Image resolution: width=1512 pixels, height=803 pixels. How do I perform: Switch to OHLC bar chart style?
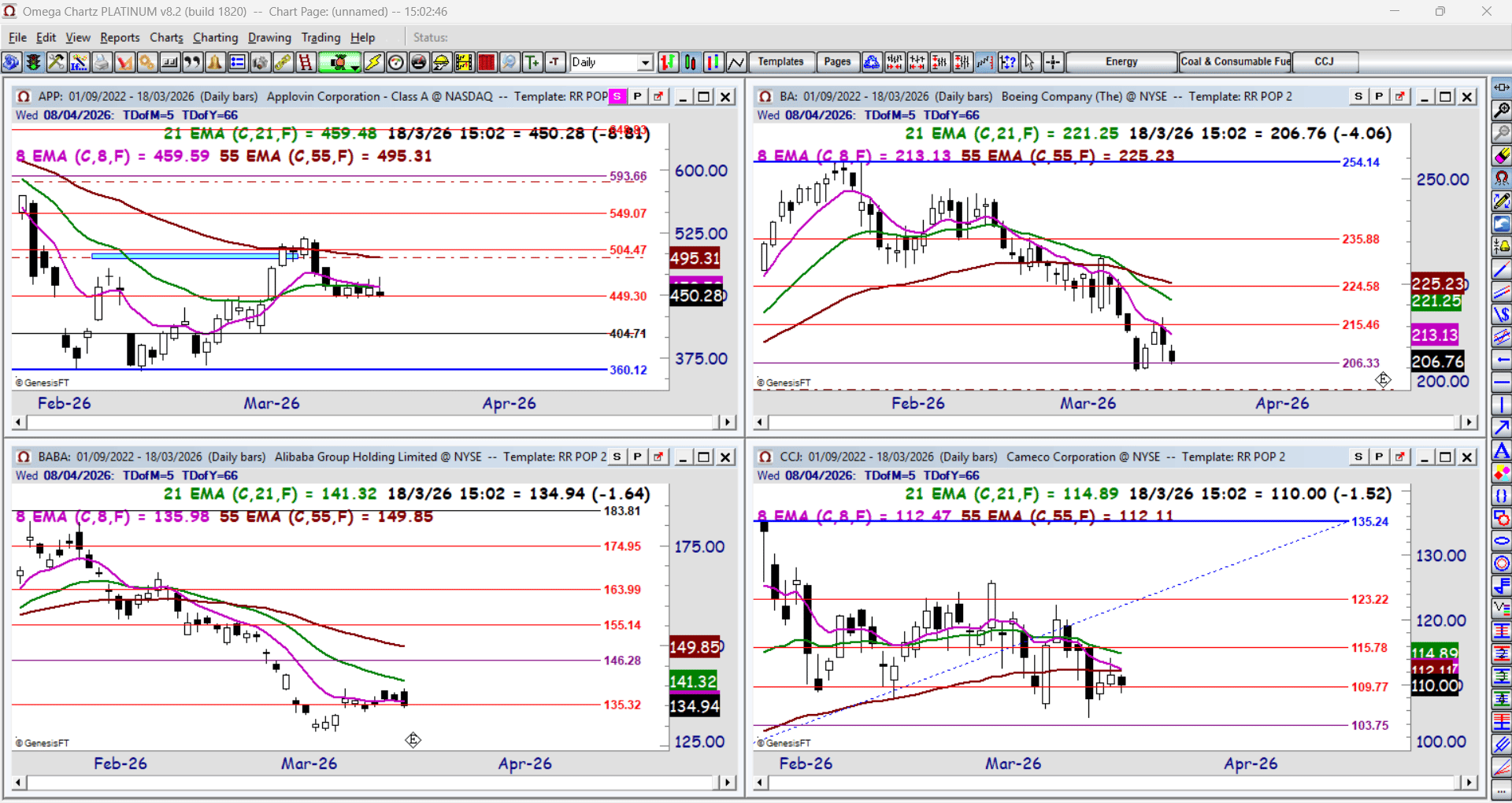(x=669, y=62)
